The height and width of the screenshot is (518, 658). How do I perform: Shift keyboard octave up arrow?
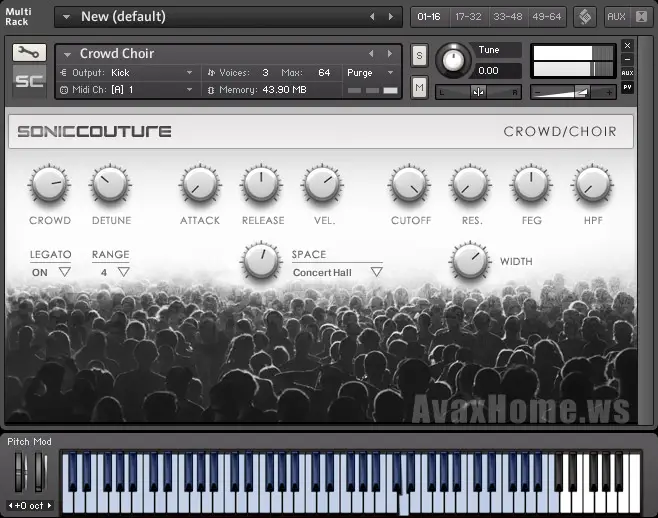(49, 505)
